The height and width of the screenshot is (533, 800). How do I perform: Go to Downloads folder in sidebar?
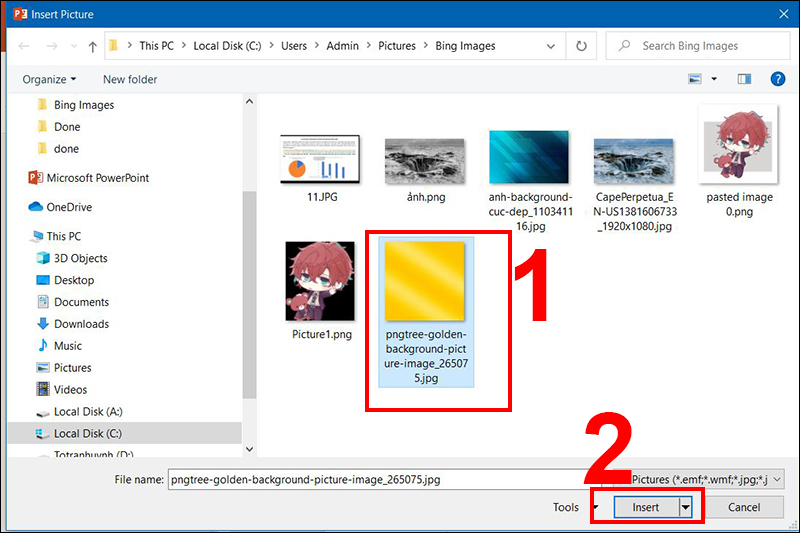[x=81, y=324]
